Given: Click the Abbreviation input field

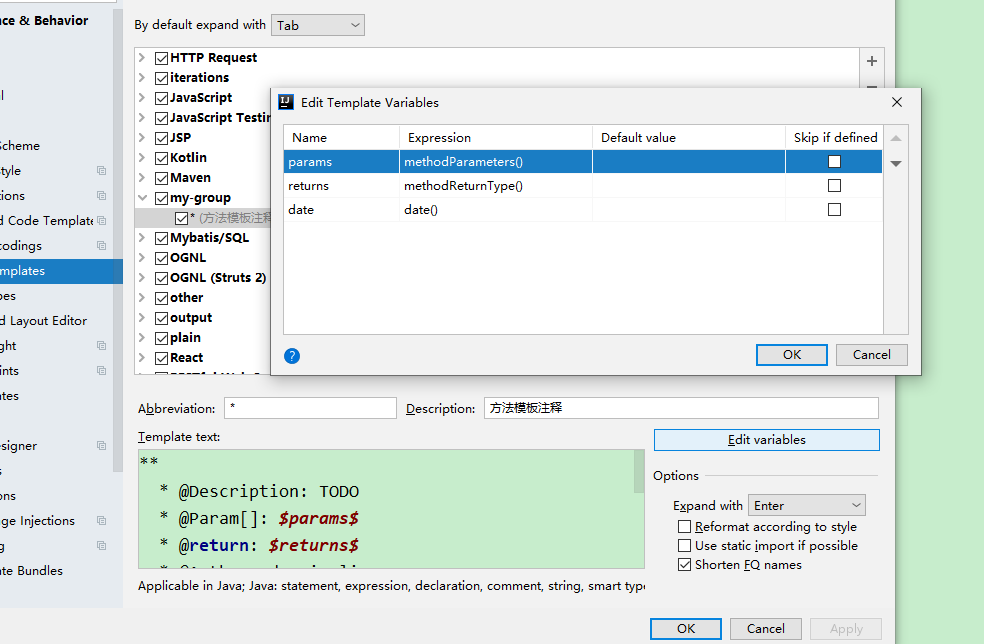Looking at the screenshot, I should click(310, 408).
